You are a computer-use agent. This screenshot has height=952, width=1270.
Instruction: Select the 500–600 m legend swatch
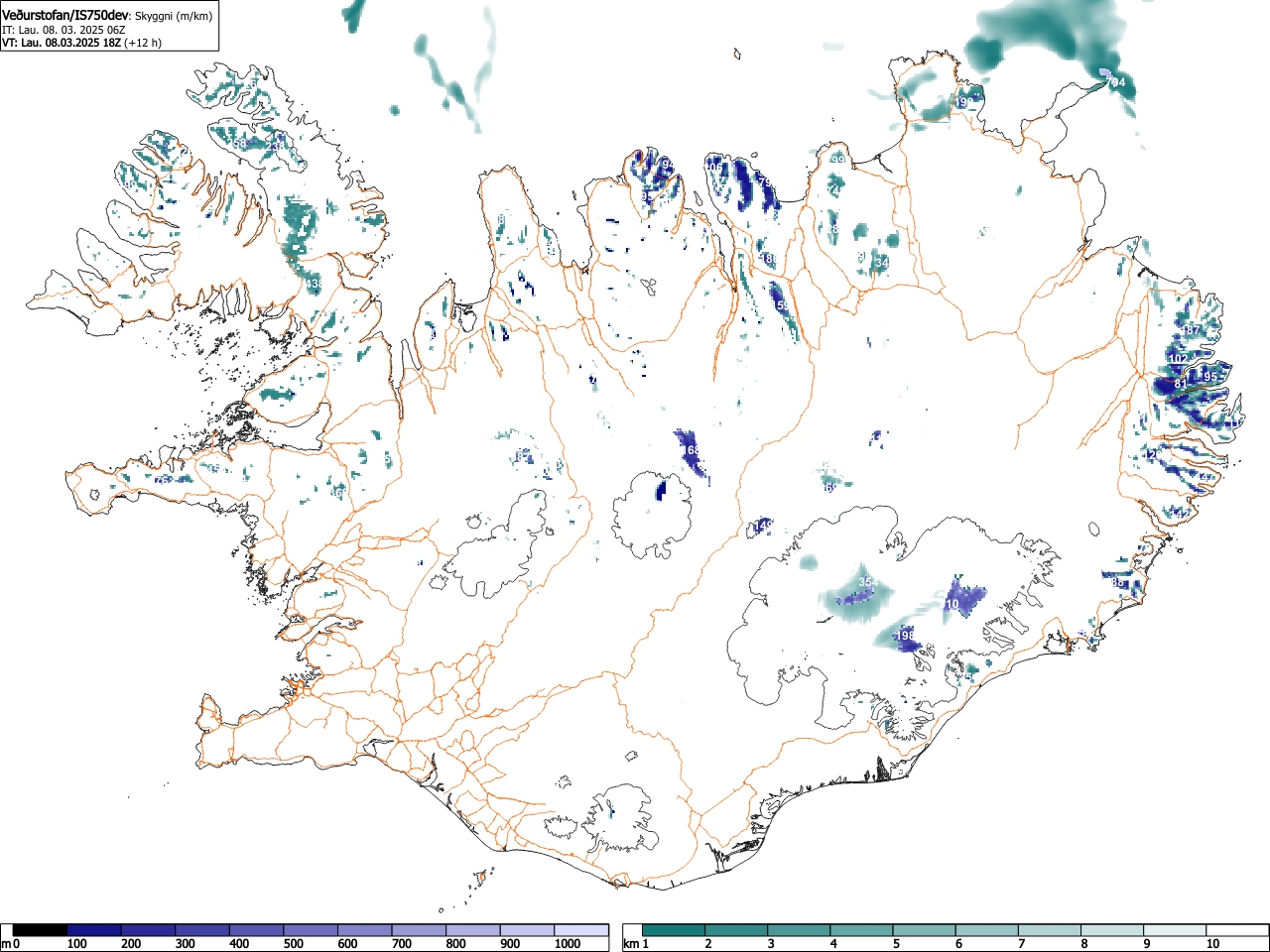point(311,930)
